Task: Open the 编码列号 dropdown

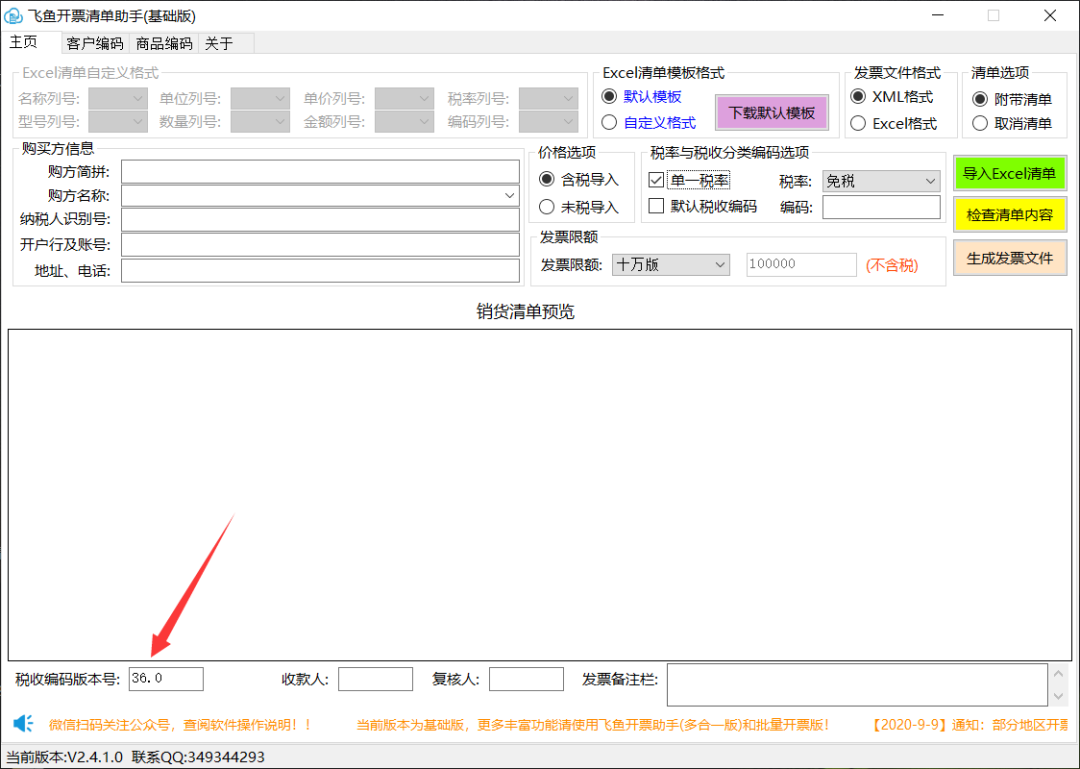Action: coord(548,122)
